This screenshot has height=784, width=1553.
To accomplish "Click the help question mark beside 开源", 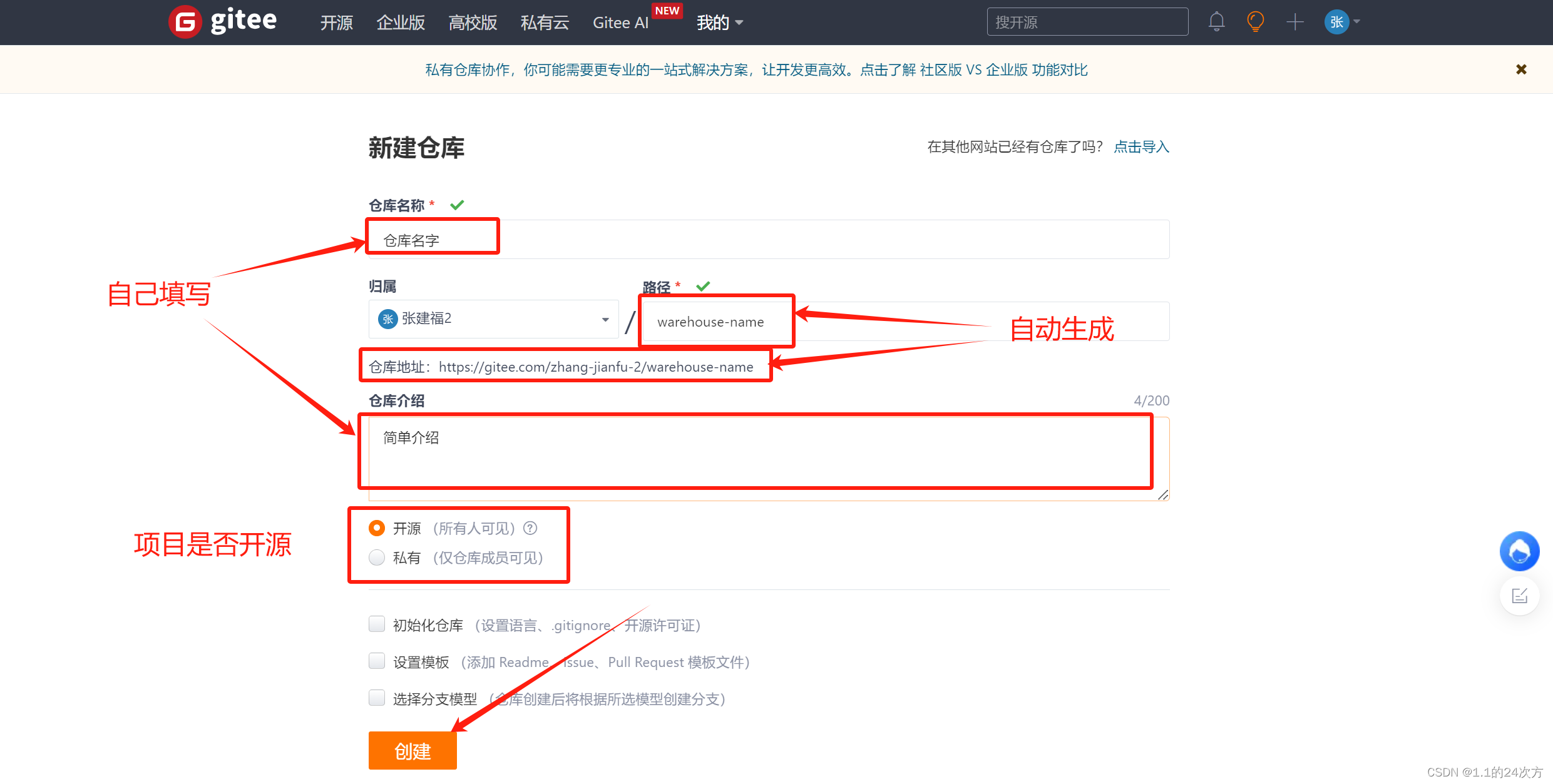I will [x=530, y=528].
